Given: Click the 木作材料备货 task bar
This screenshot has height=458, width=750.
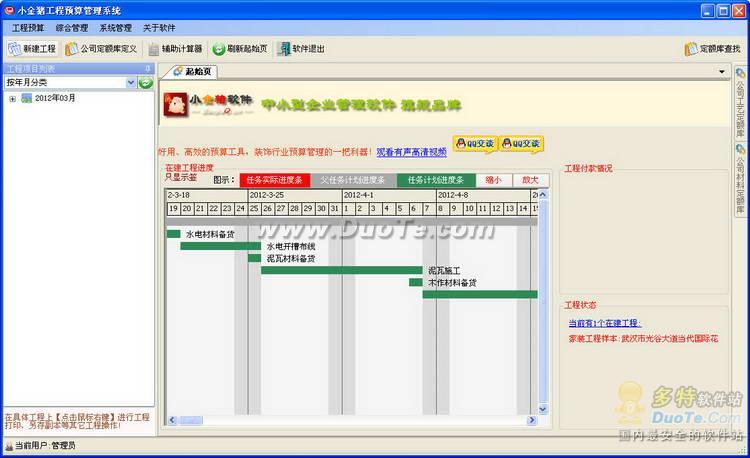Looking at the screenshot, I should pyautogui.click(x=416, y=283).
